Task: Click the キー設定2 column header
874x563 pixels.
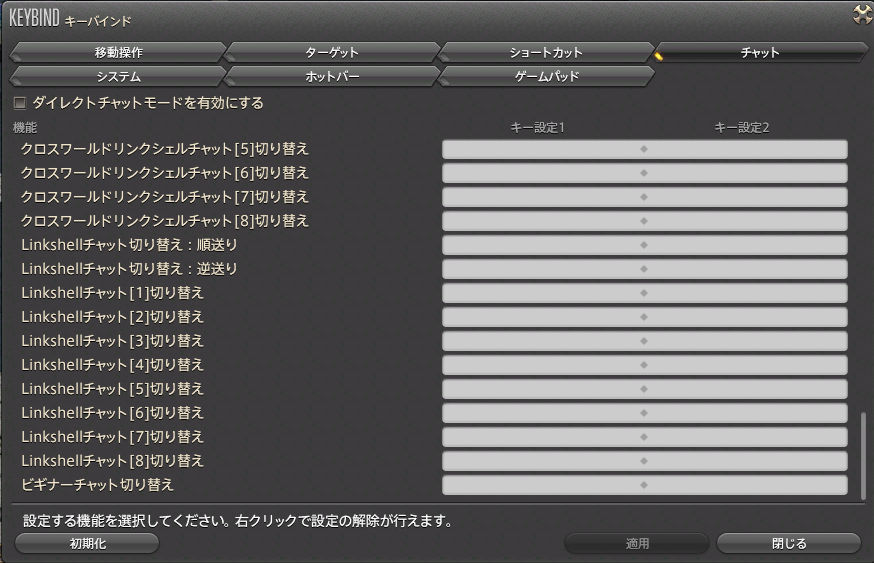Action: tap(742, 128)
